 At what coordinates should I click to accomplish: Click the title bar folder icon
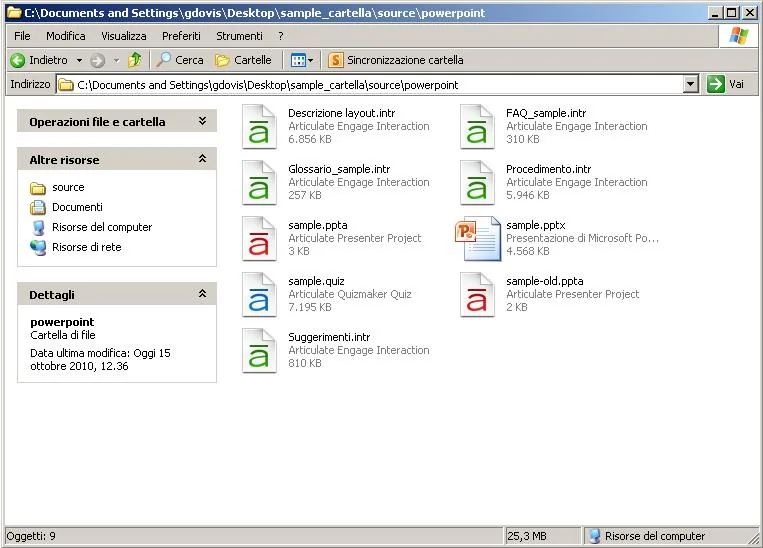click(x=14, y=13)
